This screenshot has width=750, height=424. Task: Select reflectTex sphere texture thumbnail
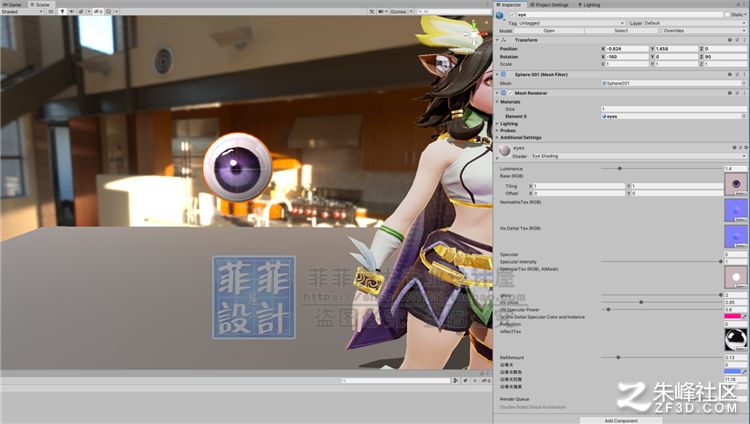point(736,340)
